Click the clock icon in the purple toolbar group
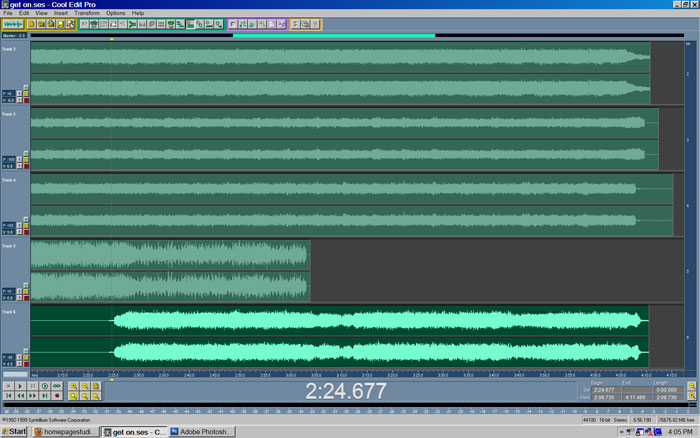700x438 pixels. 271,24
